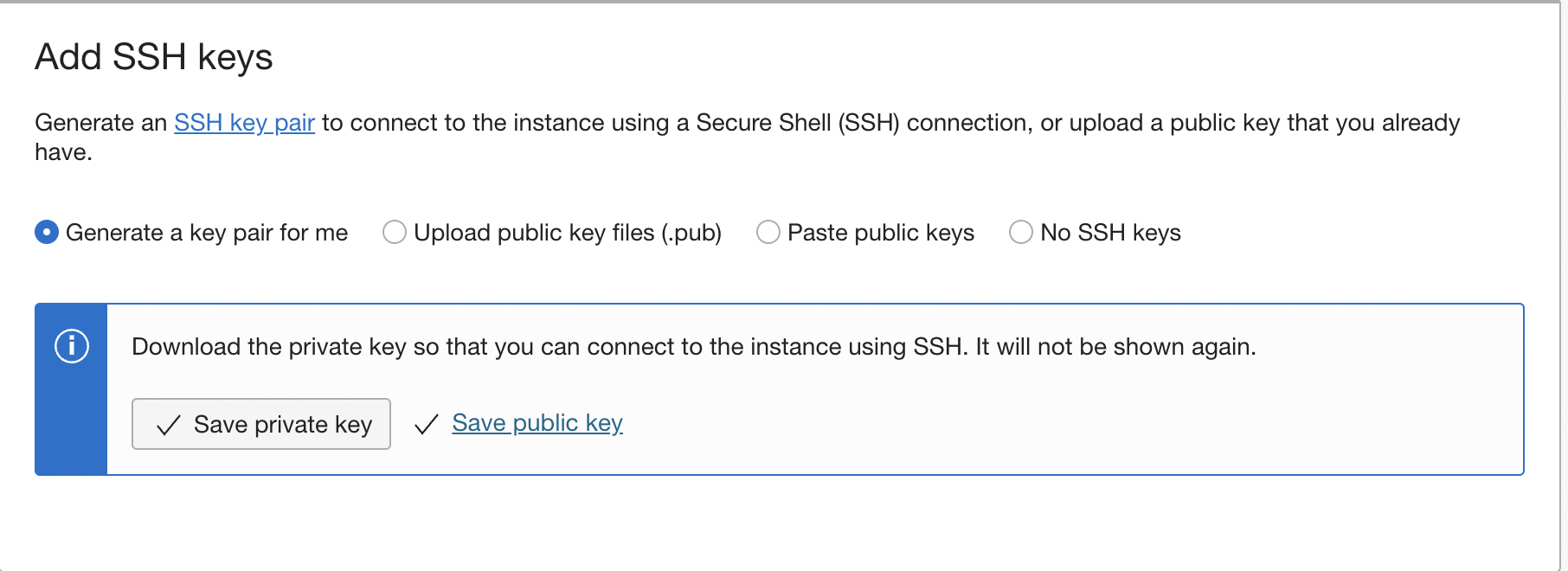
Task: Click the word 'have.' ending the description
Action: pos(63,152)
